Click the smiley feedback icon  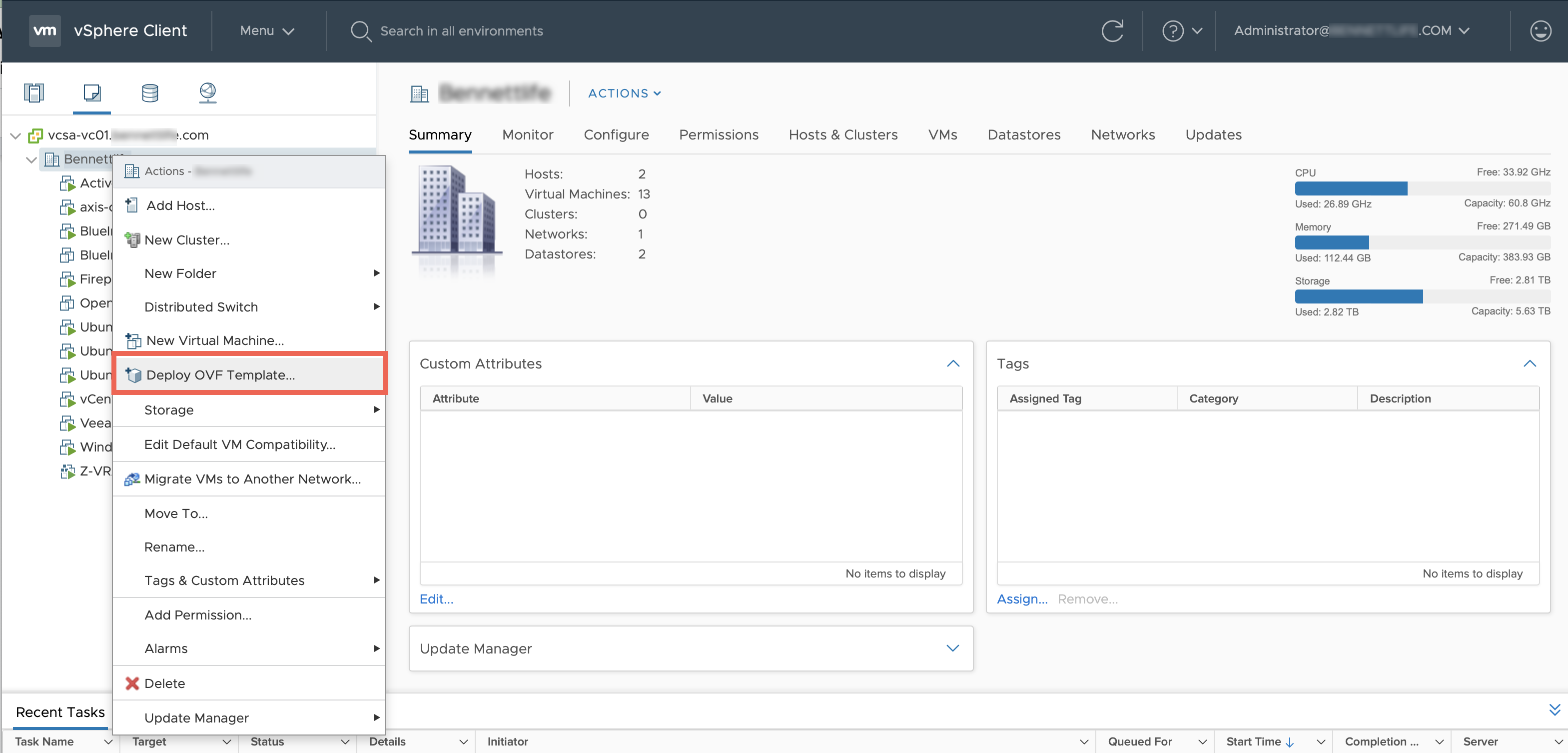click(x=1540, y=30)
